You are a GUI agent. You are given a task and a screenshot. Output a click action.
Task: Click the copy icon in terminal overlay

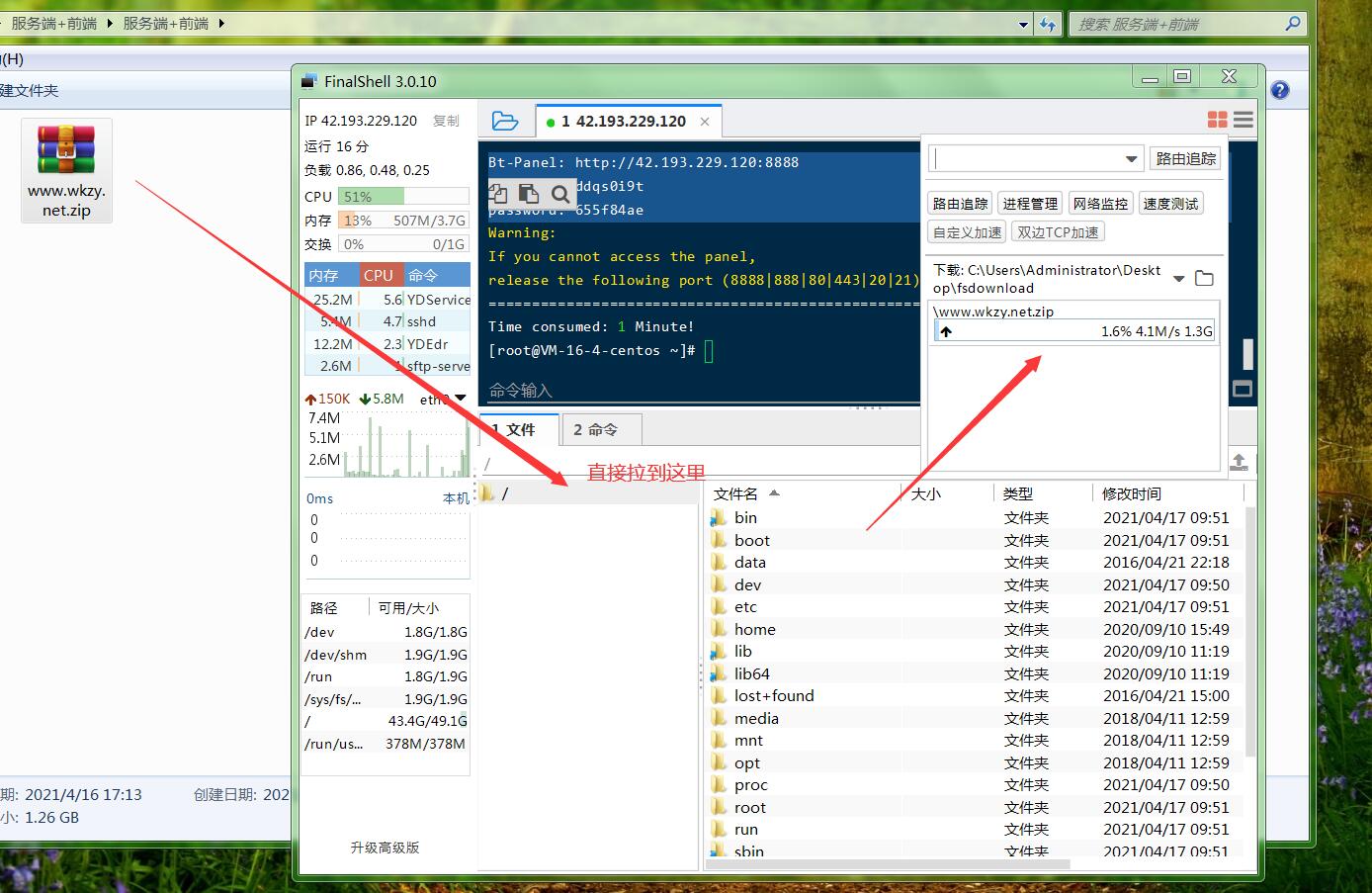tap(498, 194)
